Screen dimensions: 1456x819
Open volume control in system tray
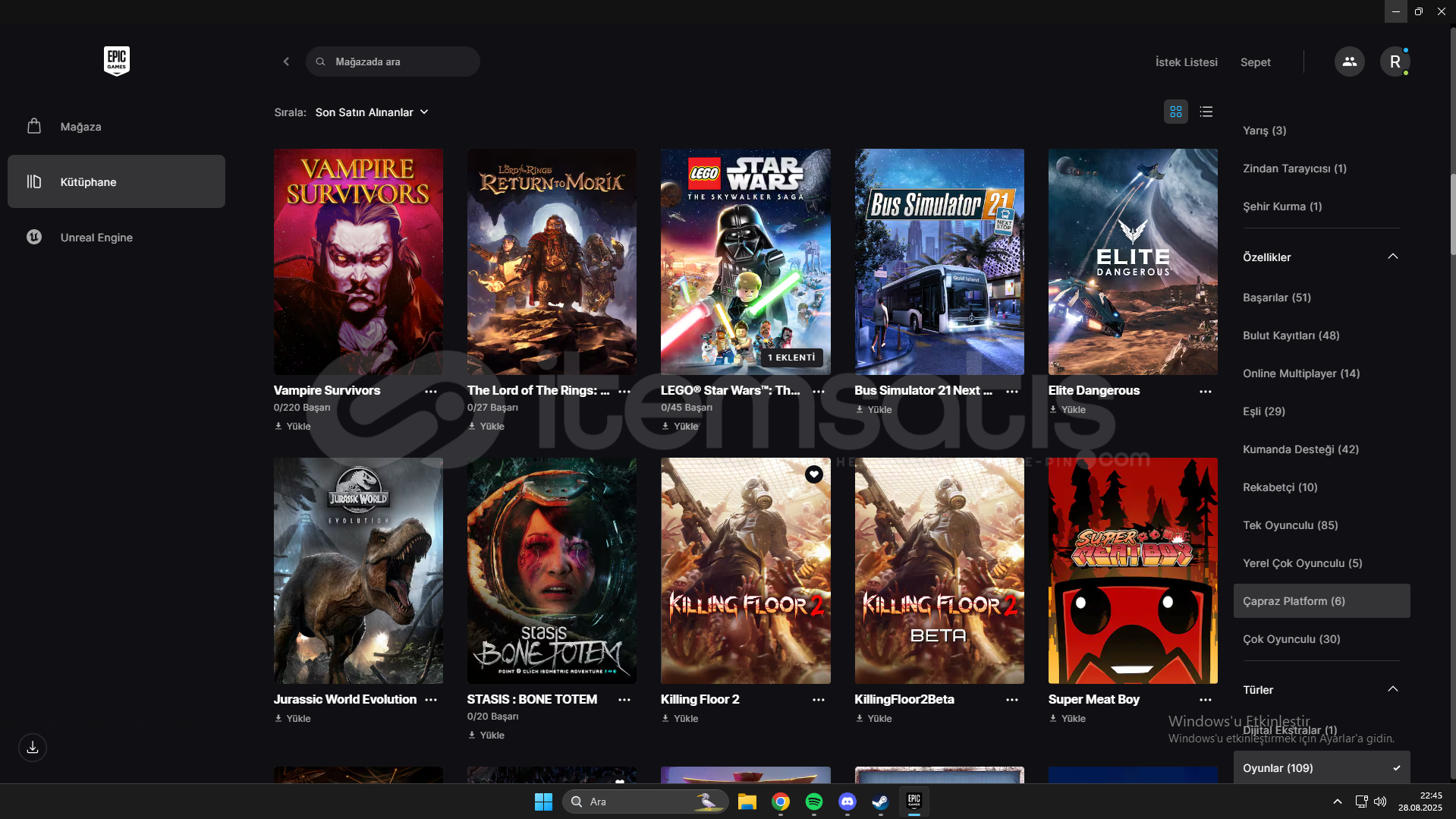[x=1380, y=802]
